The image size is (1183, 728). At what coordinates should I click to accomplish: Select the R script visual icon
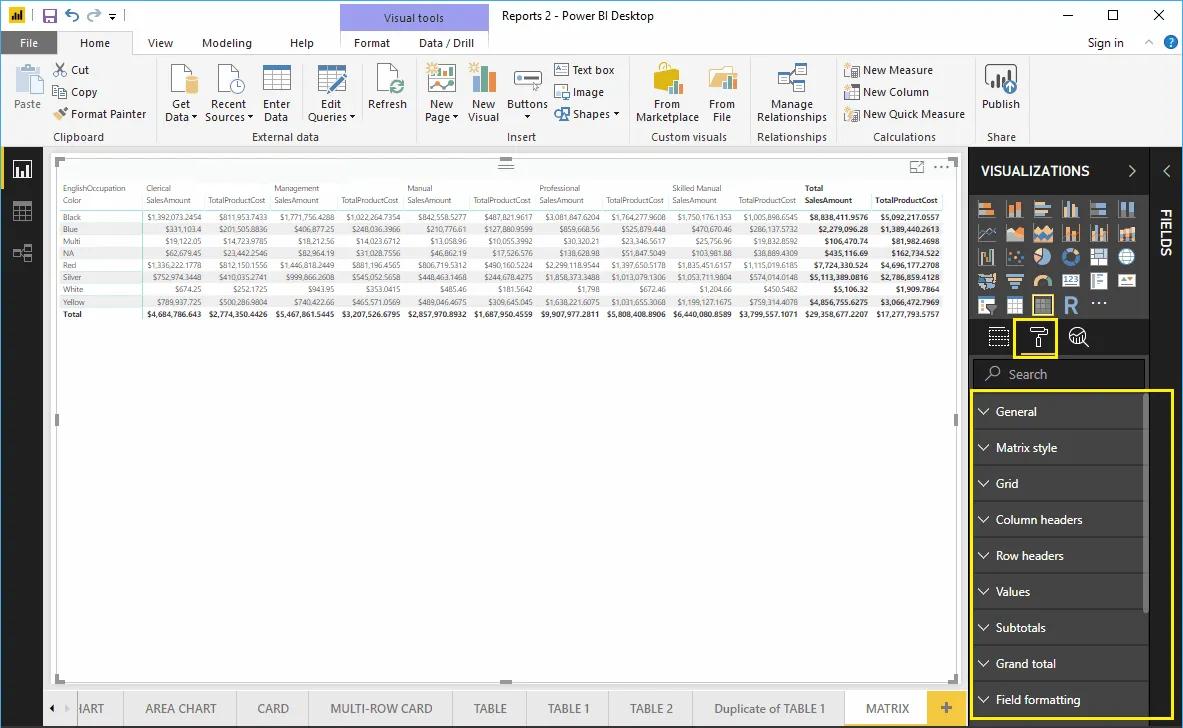(x=1071, y=305)
